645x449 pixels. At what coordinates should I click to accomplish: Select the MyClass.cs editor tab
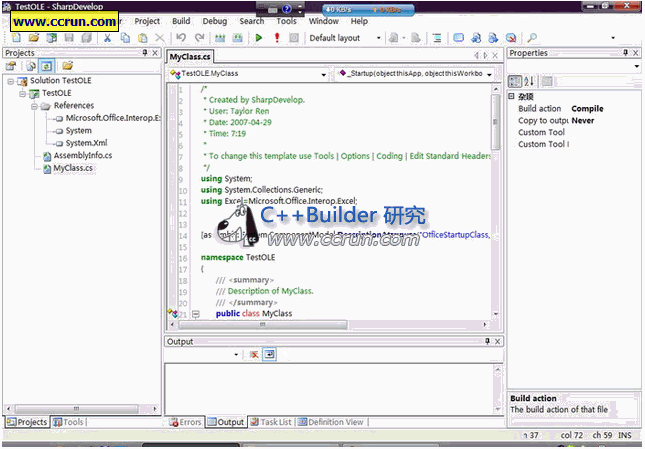[x=190, y=57]
